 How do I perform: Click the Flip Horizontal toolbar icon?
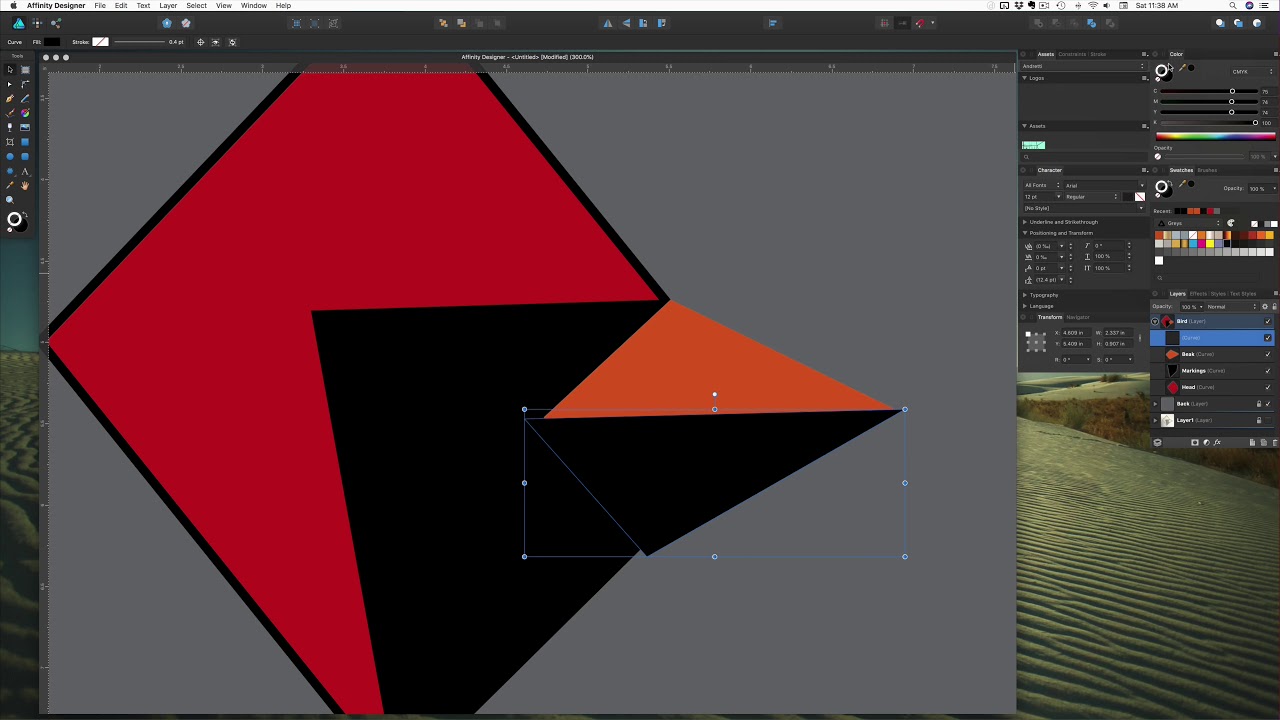[607, 23]
